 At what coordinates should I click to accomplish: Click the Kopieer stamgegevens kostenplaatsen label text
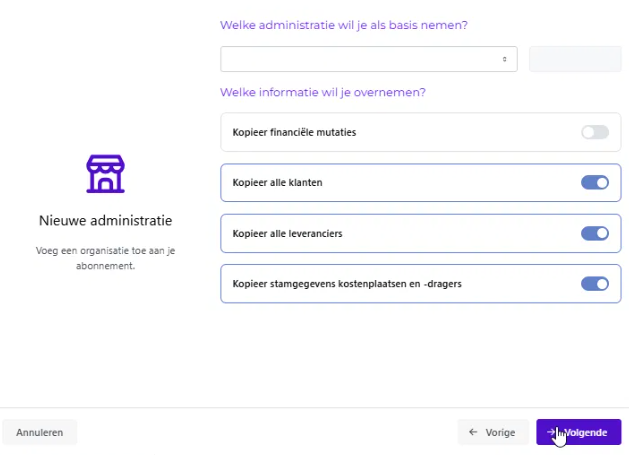(347, 284)
